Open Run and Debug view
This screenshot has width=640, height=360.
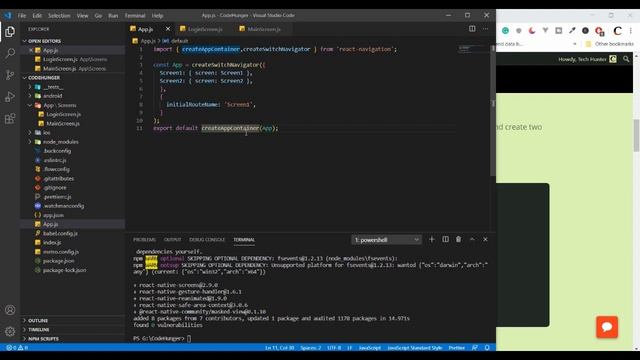10,97
